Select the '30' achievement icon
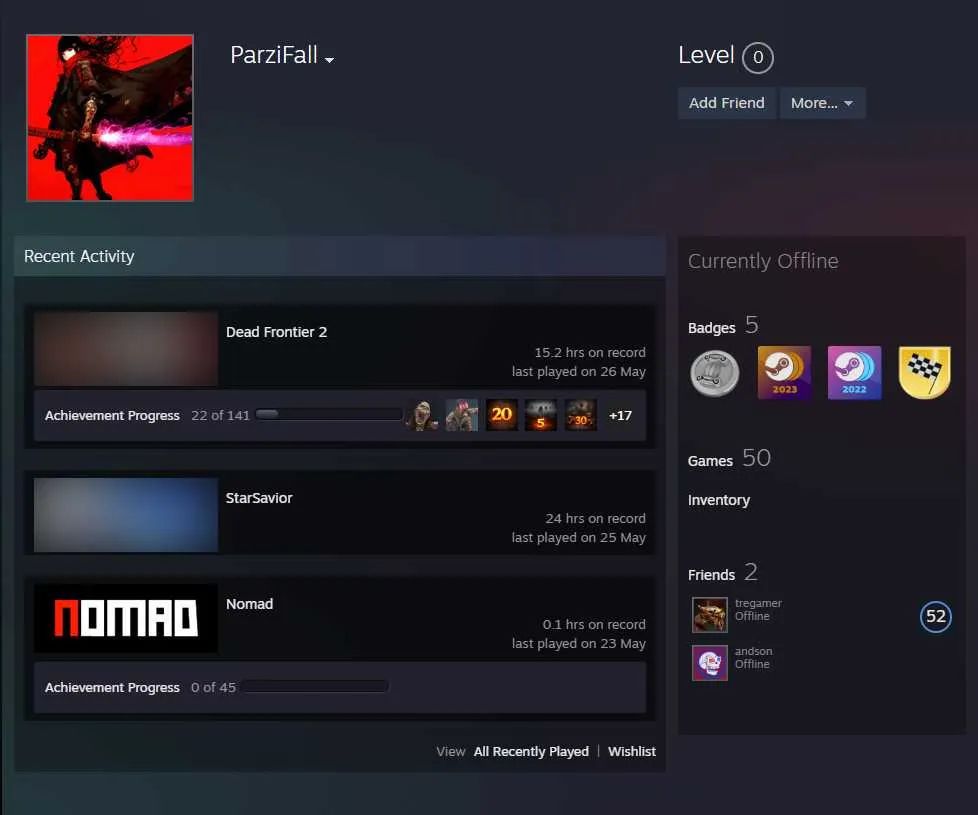The width and height of the screenshot is (978, 815). tap(581, 415)
